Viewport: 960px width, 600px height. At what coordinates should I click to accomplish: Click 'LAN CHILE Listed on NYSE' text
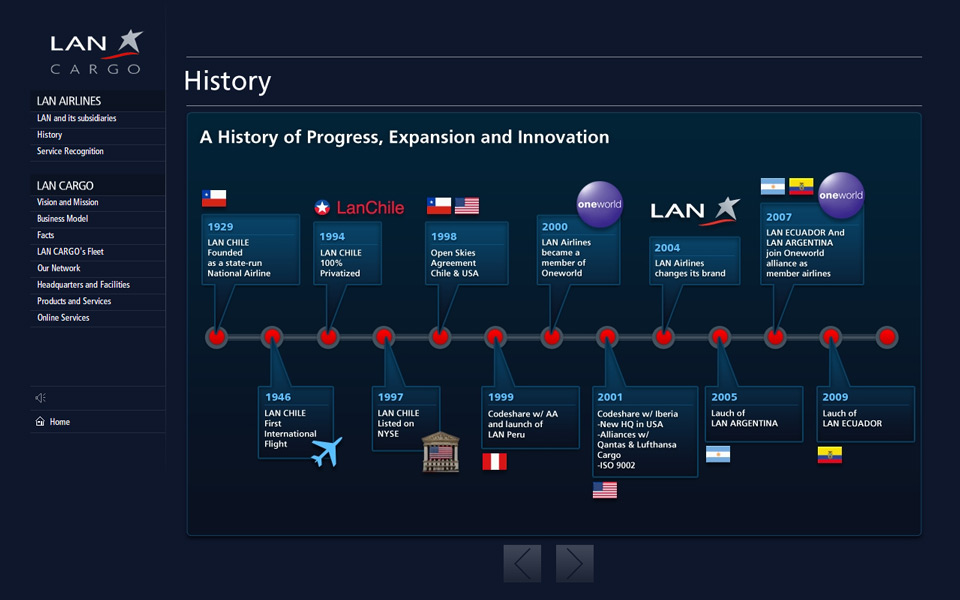(398, 423)
